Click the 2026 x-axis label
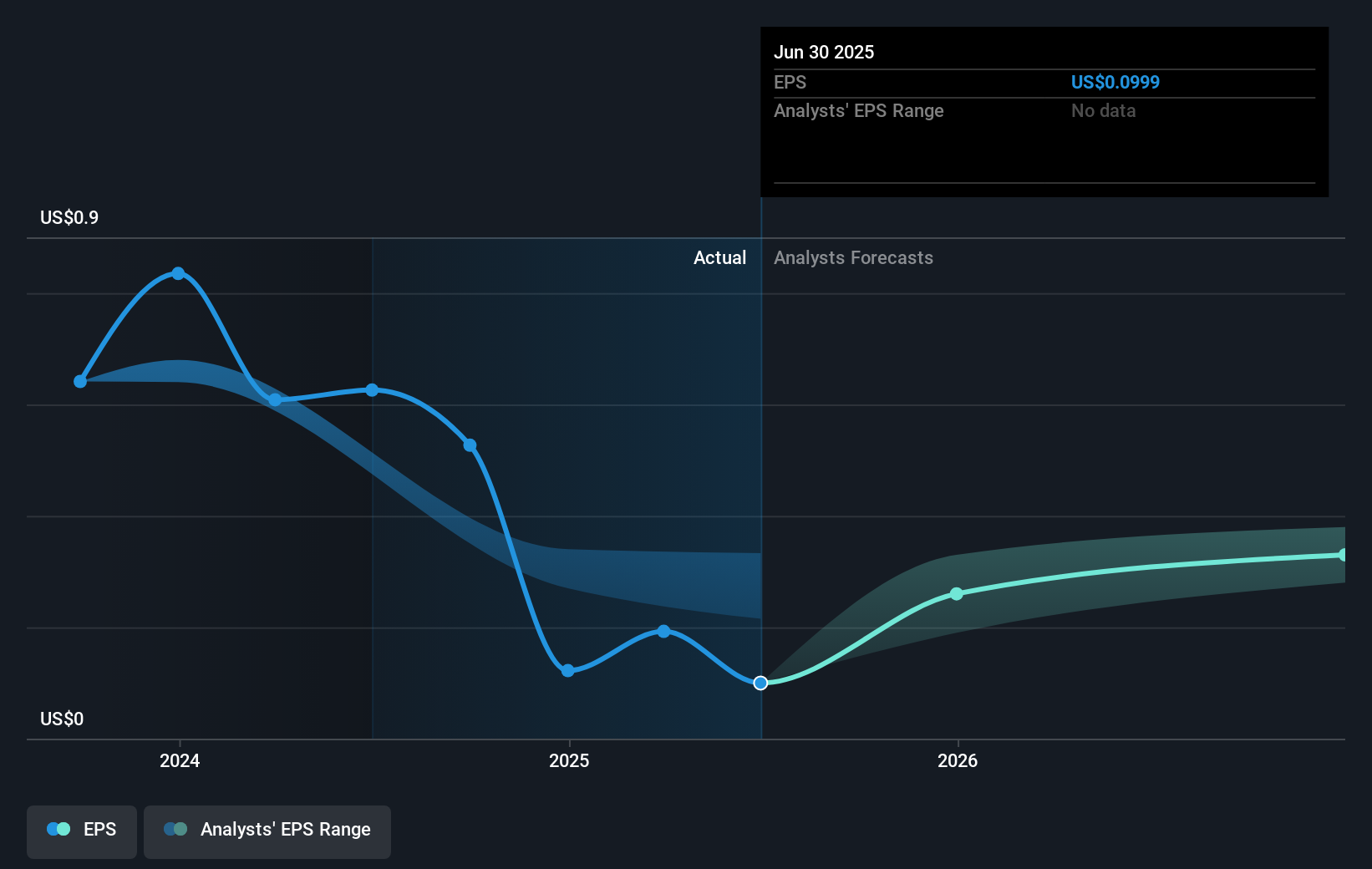1372x869 pixels. tap(958, 760)
